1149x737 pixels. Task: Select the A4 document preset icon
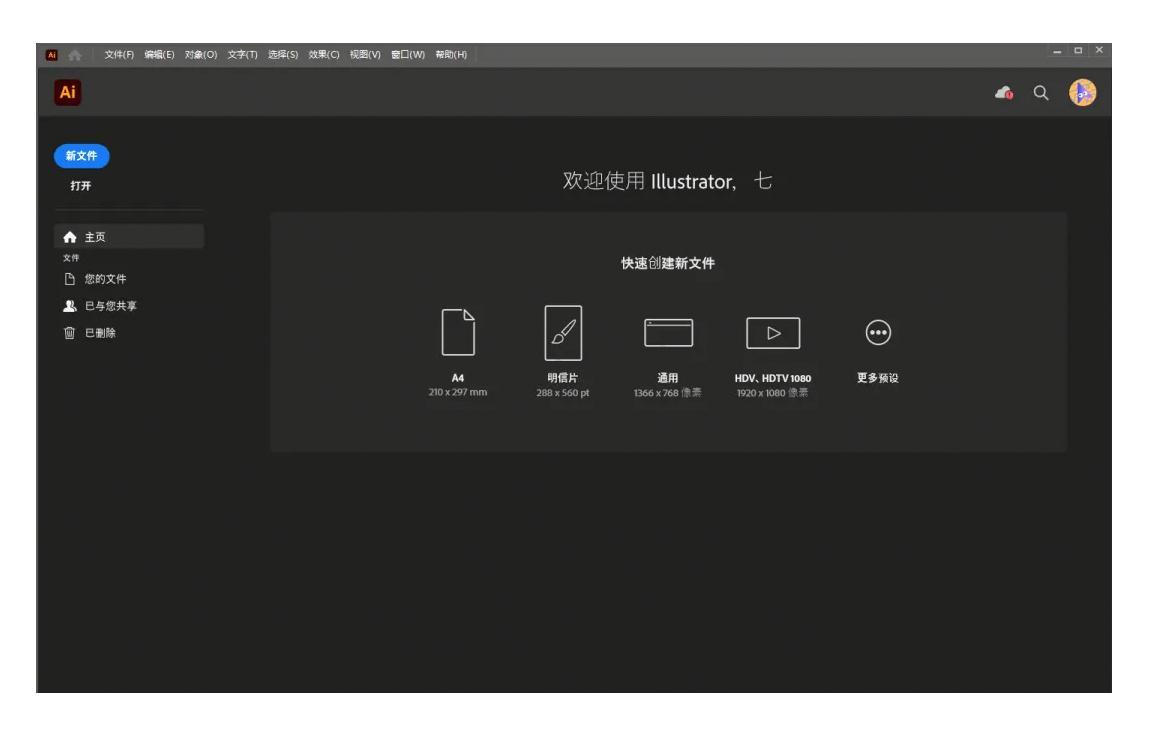click(458, 333)
